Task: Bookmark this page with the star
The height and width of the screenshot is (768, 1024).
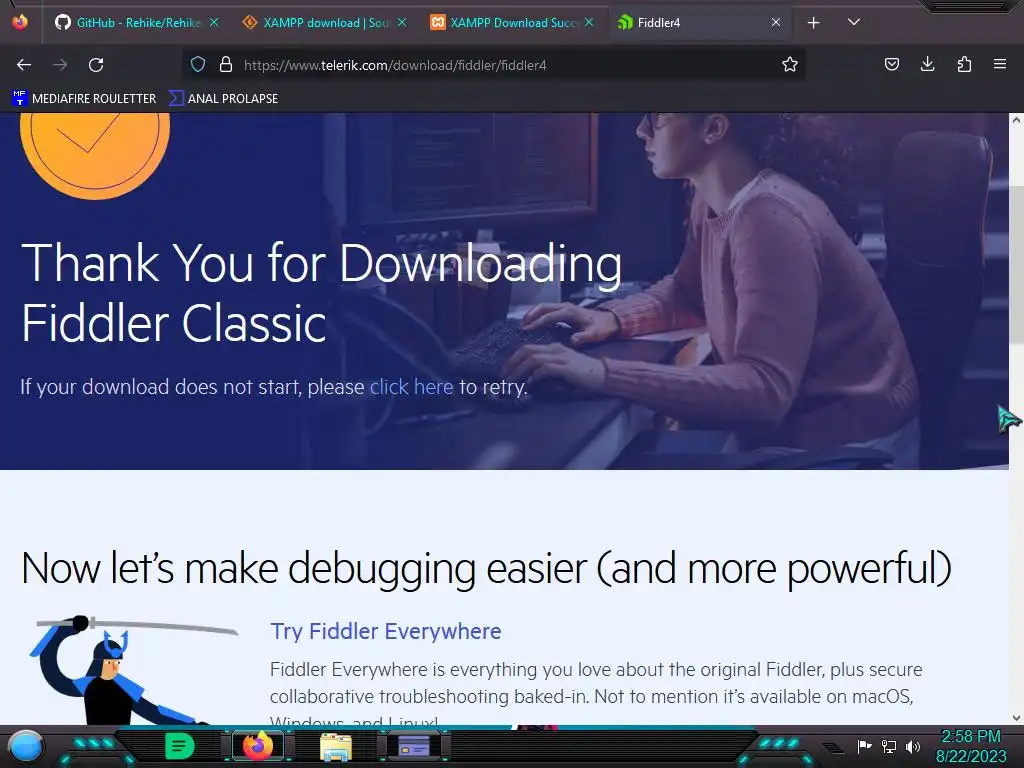Action: 790,64
